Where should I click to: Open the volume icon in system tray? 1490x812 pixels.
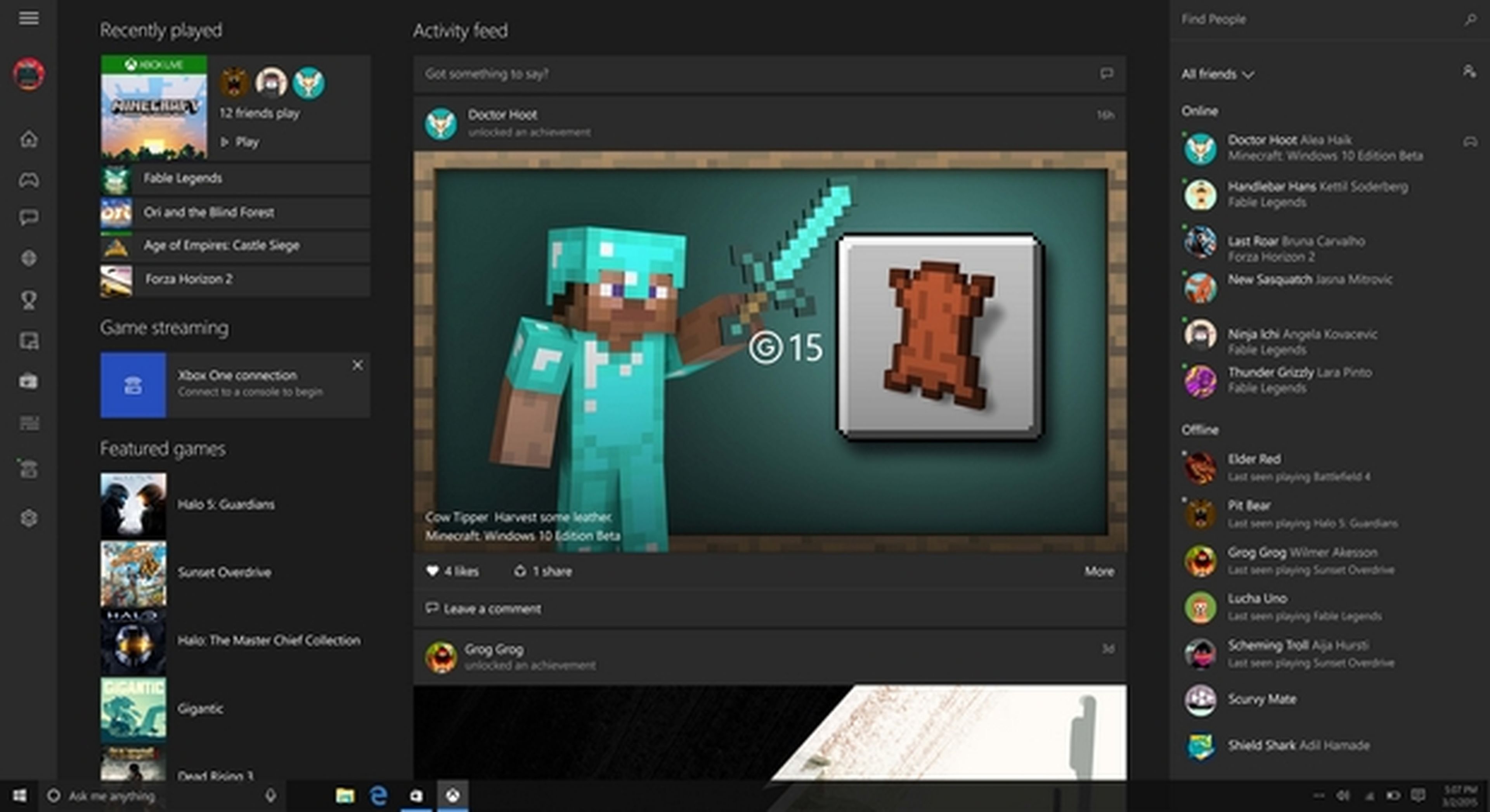(1343, 796)
